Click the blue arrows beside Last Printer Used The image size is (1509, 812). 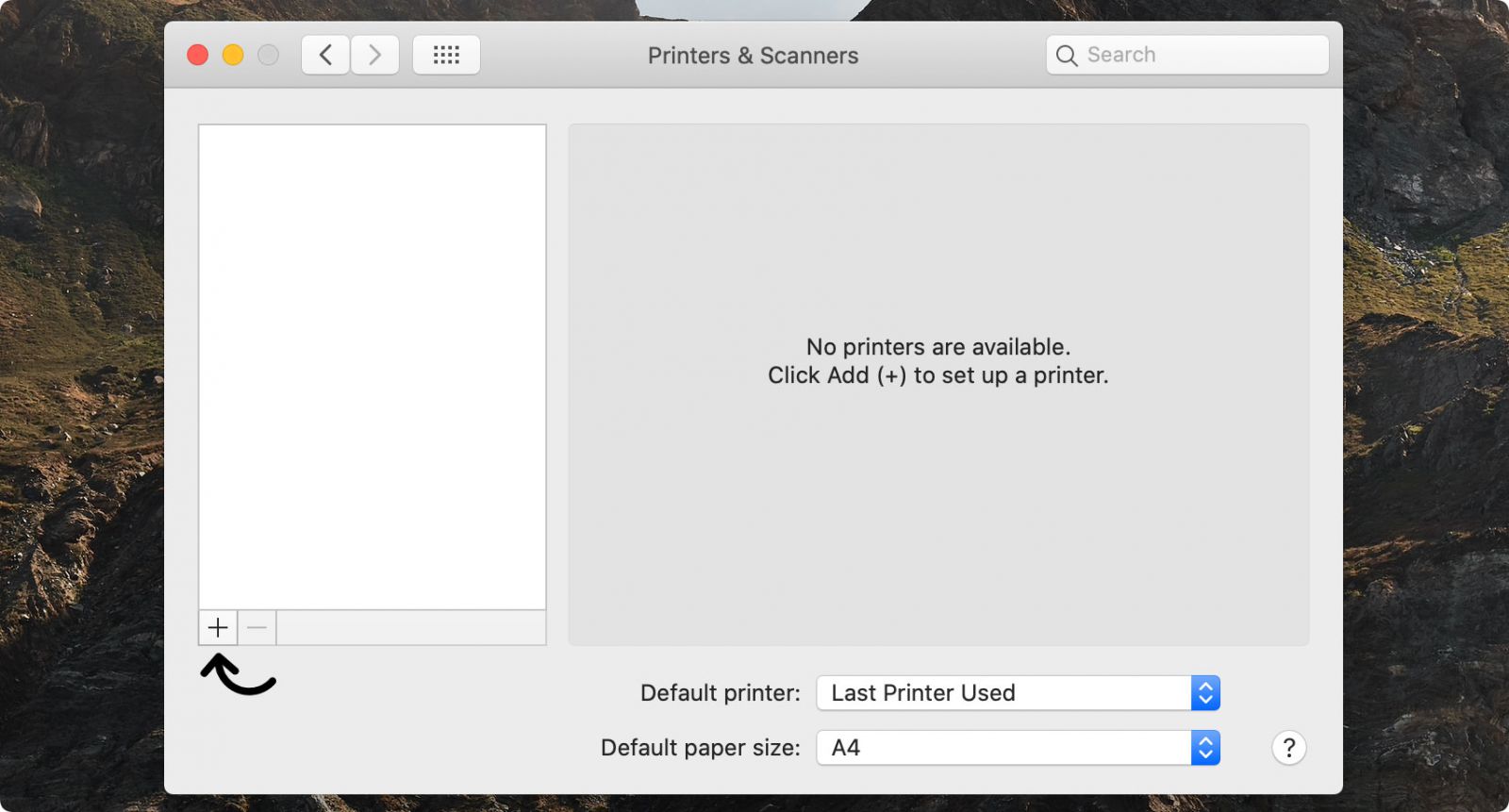pos(1205,693)
